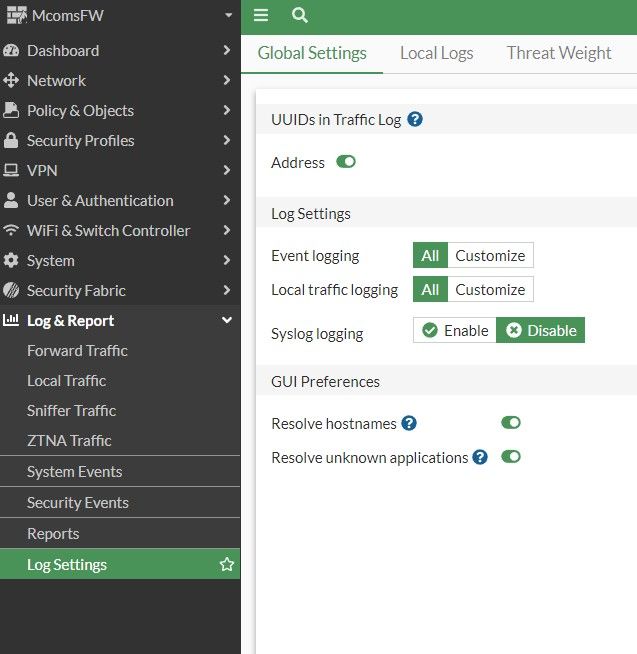The height and width of the screenshot is (654, 637).
Task: Switch to the Local Logs tab
Action: (436, 53)
